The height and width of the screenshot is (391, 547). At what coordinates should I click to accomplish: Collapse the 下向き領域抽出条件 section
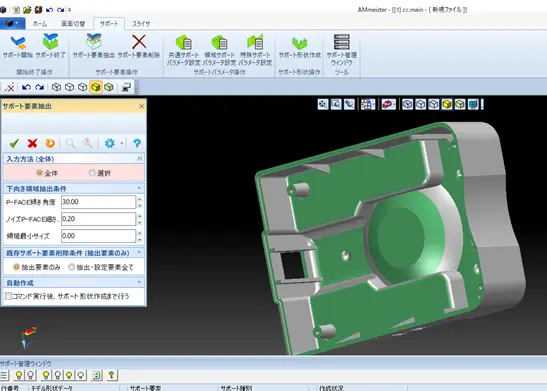point(139,188)
